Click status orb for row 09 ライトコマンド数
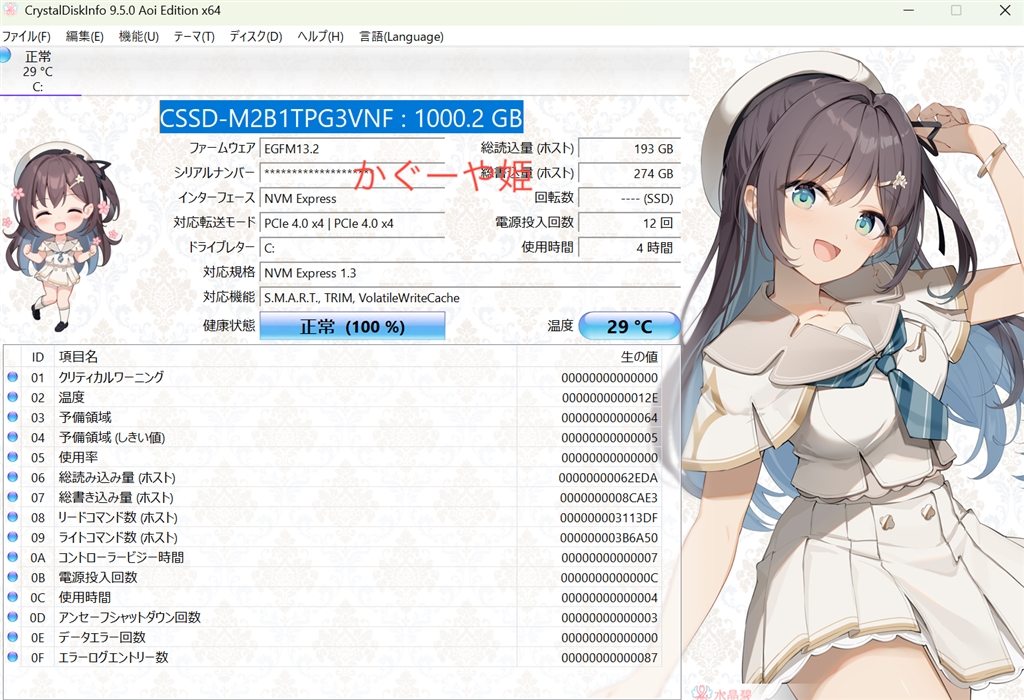The image size is (1024, 700). [x=12, y=537]
